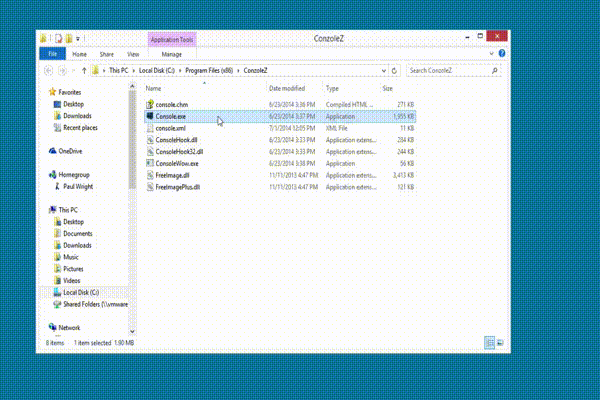Viewport: 600px width, 400px height.
Task: Open Desktop under This PC
Action: coord(73,222)
